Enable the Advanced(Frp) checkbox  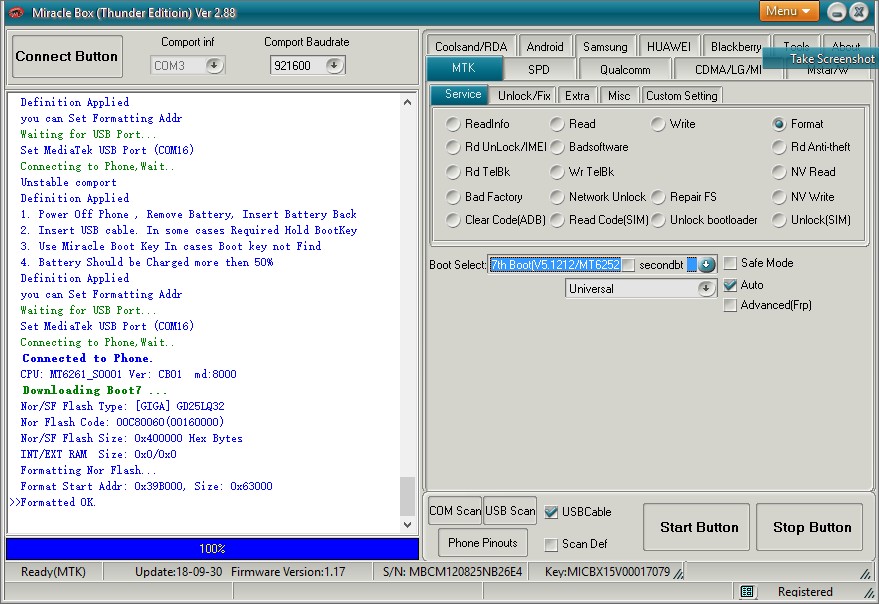click(730, 305)
